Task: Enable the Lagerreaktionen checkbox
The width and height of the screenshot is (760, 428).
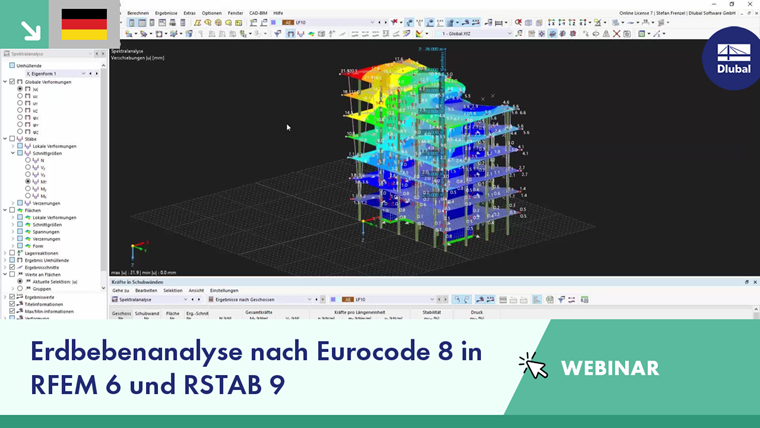Action: (12, 253)
